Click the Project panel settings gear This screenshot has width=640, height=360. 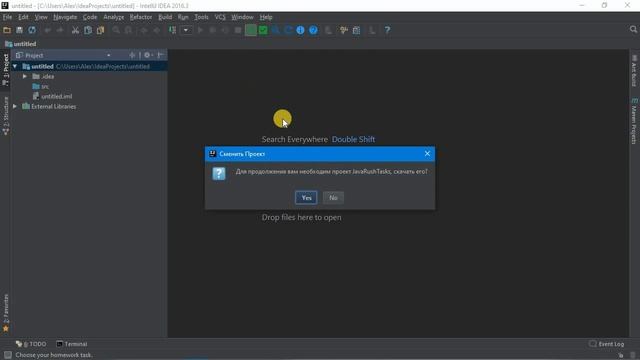[147, 55]
